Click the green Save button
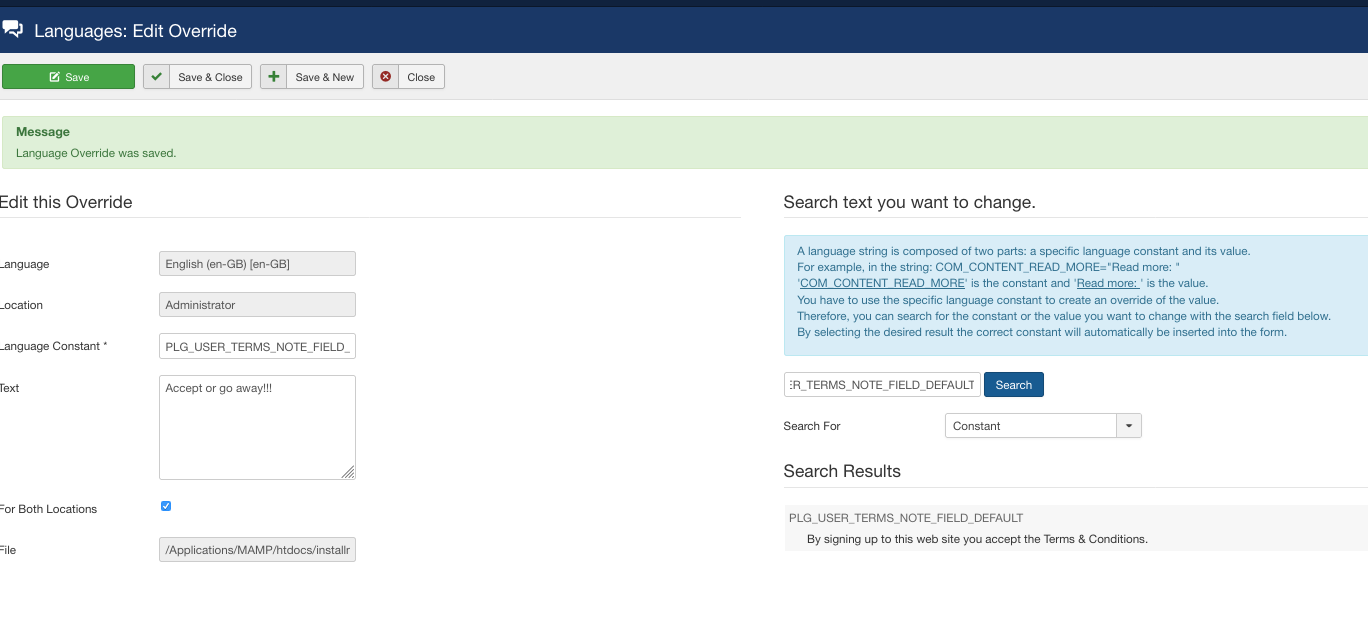 click(68, 77)
